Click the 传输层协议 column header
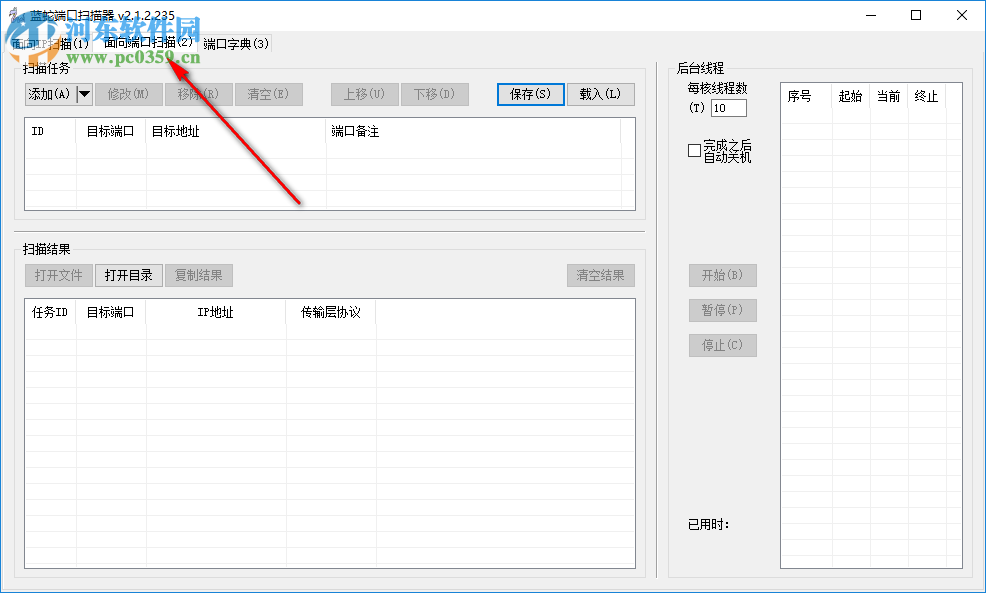Screen dimensions: 986x593 point(331,313)
